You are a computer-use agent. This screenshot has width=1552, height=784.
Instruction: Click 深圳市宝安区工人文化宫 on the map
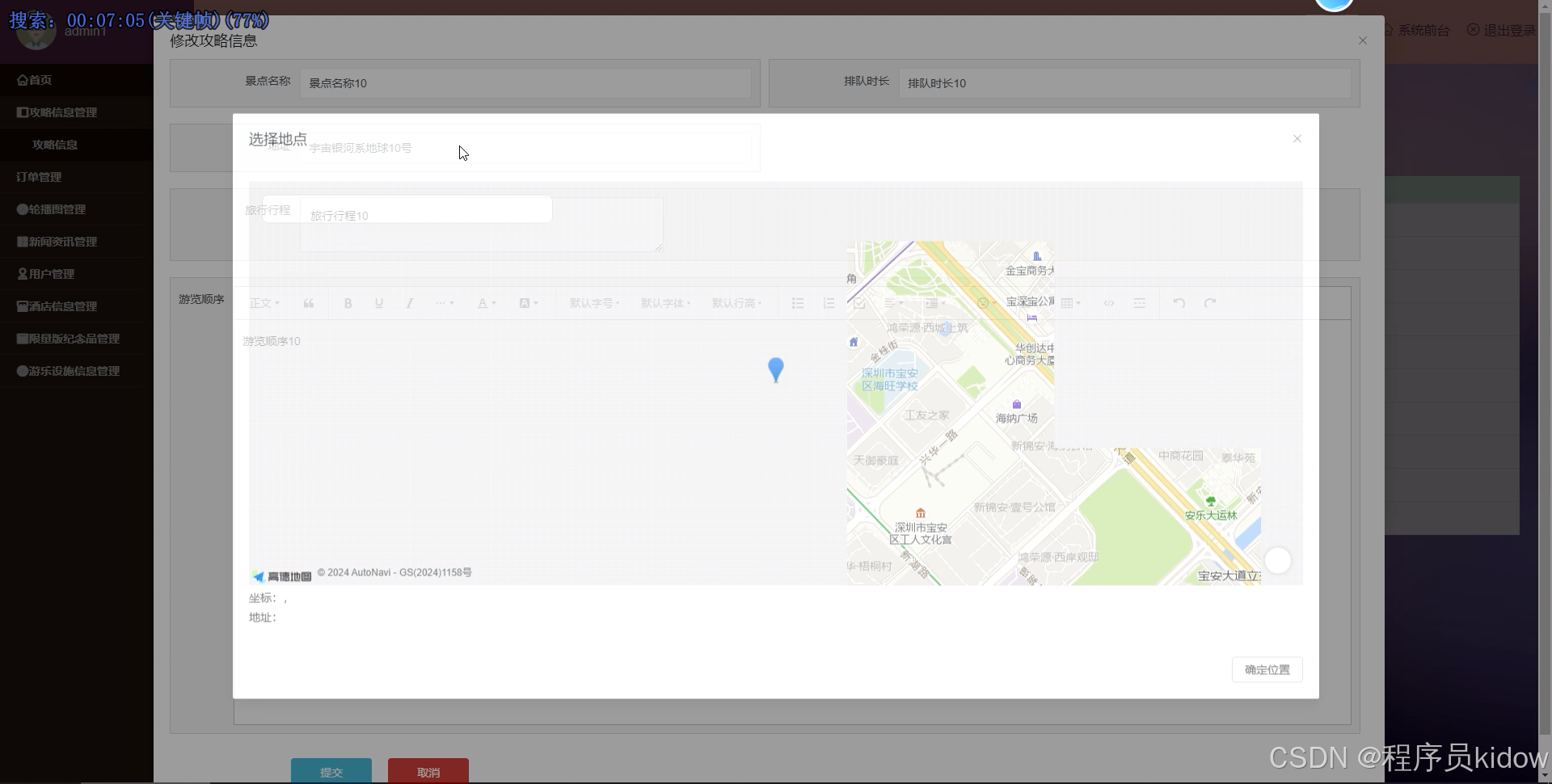(921, 533)
